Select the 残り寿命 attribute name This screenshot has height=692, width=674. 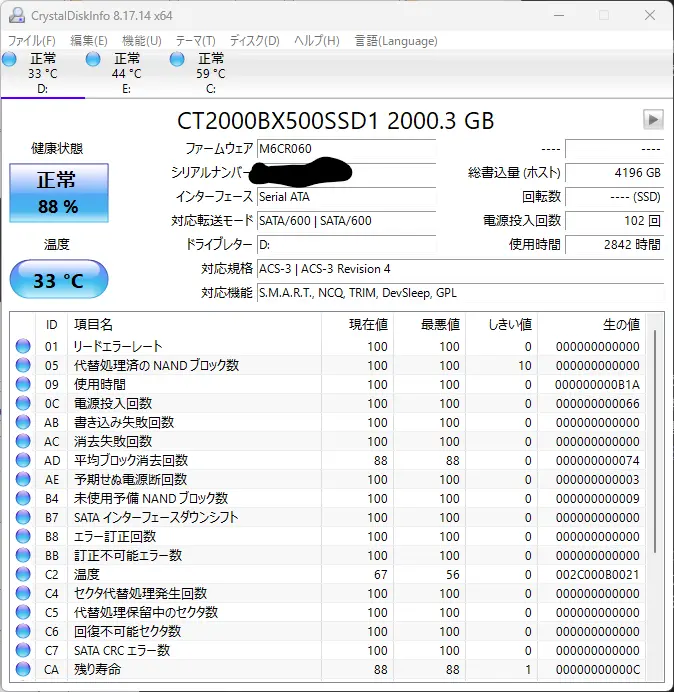[97, 669]
